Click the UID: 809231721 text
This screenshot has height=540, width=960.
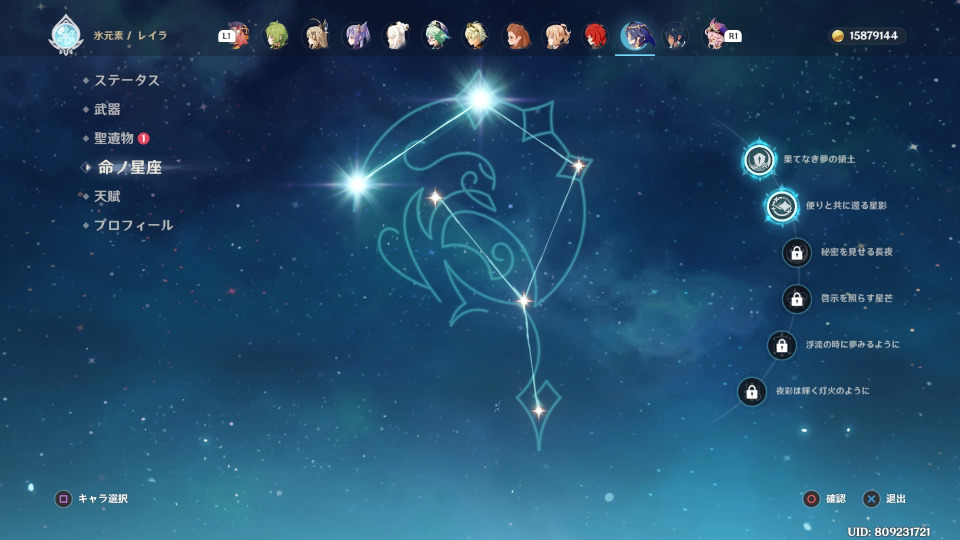coord(888,531)
